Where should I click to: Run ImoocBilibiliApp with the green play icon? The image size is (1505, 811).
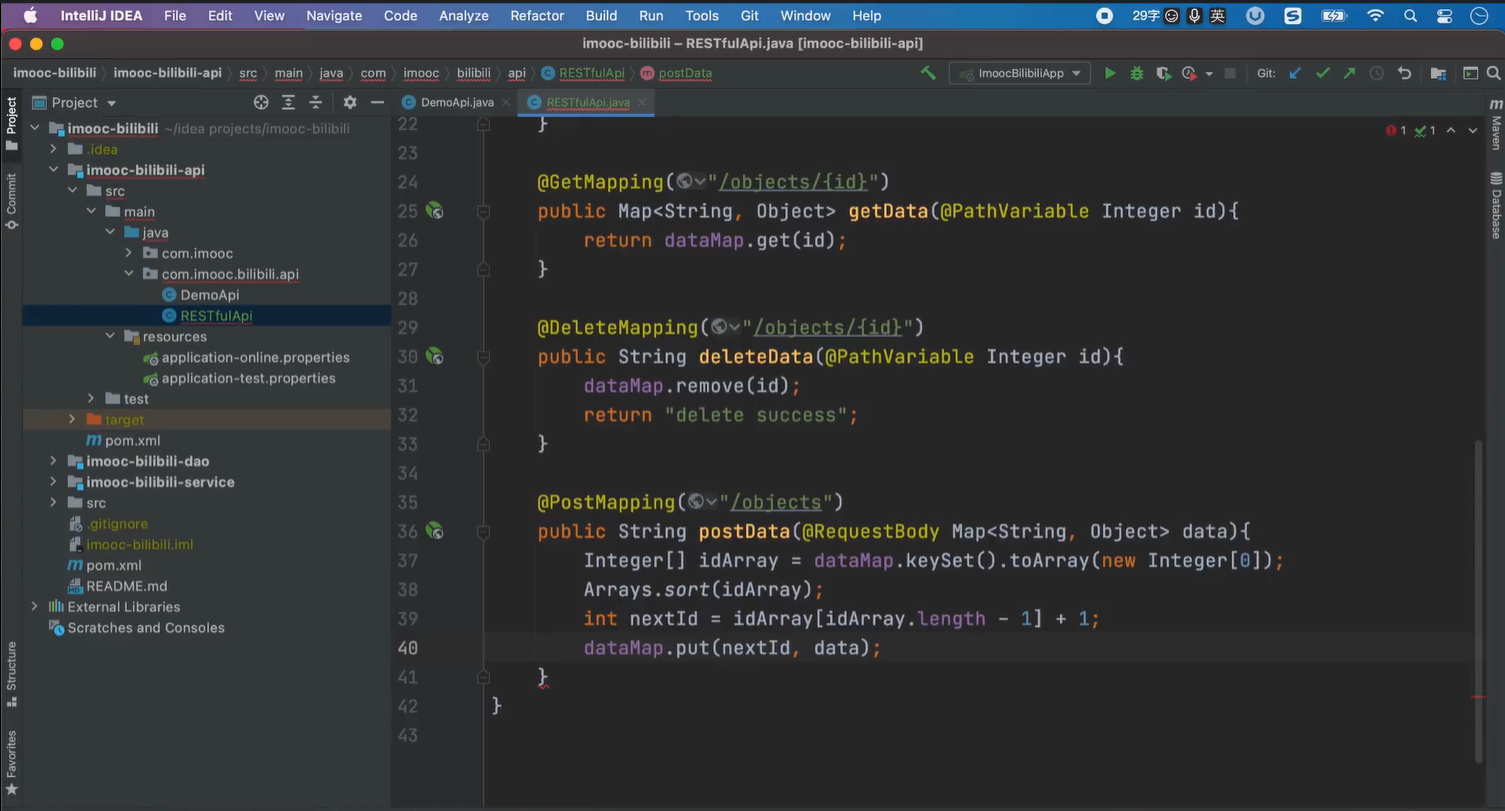(x=1109, y=73)
